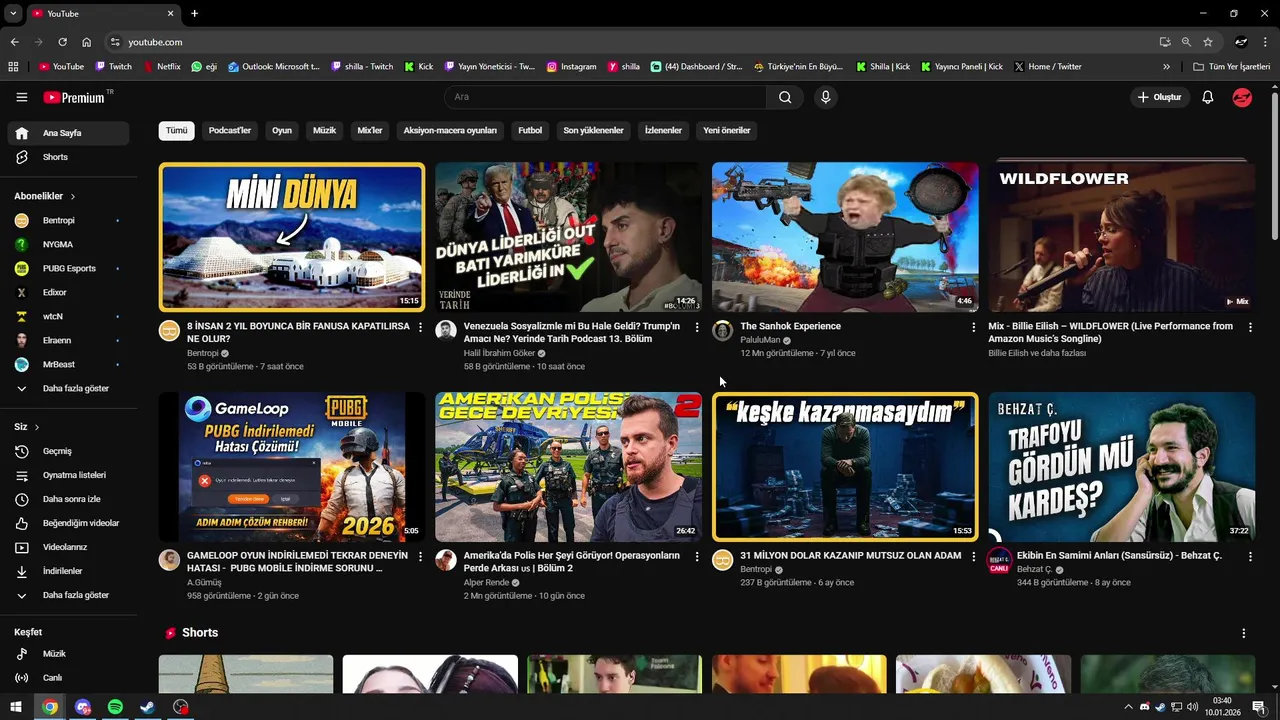Open options for The Sanhok Experience video
Screen dimensions: 1280x720
973,327
